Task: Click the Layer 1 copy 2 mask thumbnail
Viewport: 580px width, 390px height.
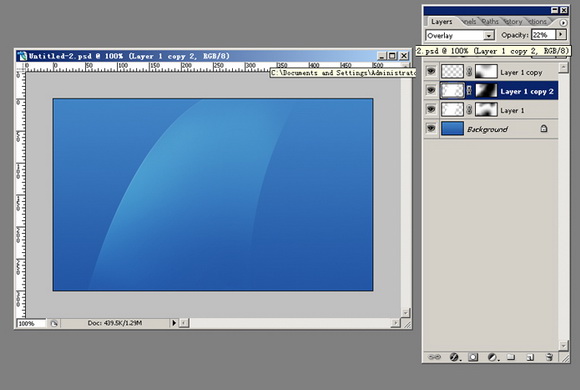Action: click(x=486, y=90)
